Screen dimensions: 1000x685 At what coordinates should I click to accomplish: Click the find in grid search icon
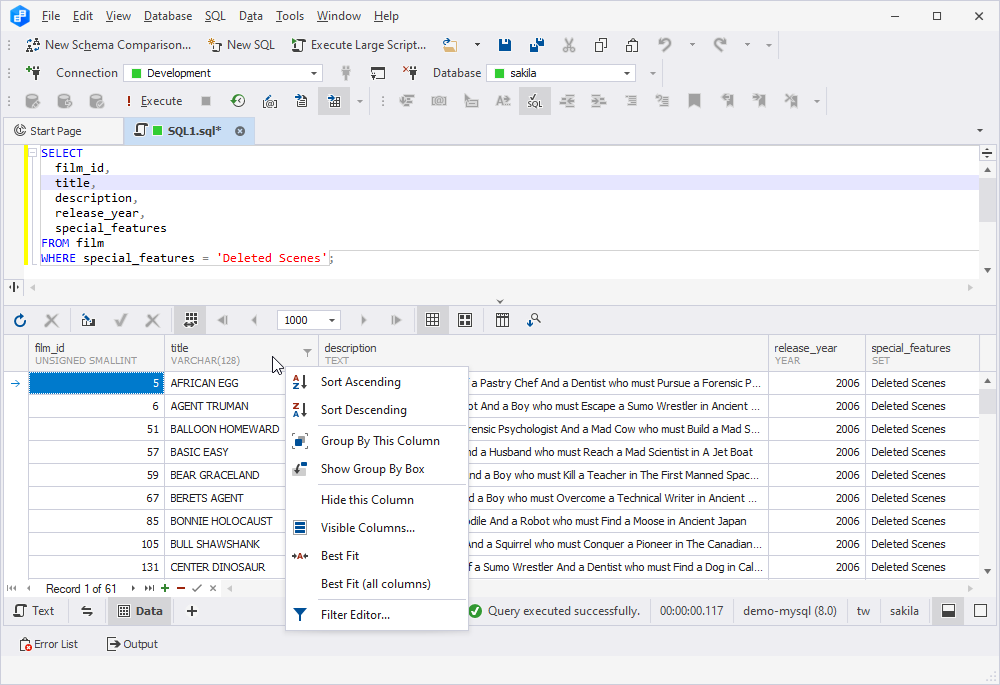[534, 320]
